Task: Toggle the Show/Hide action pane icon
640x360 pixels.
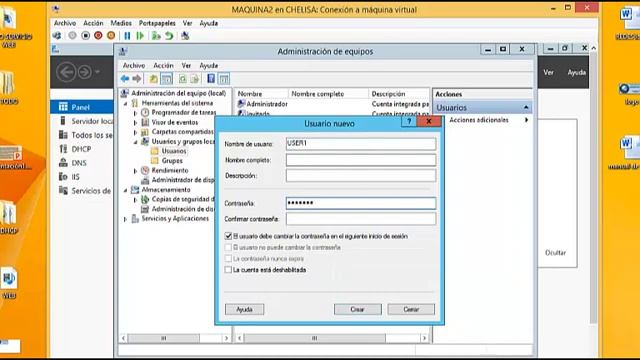Action: pos(224,79)
